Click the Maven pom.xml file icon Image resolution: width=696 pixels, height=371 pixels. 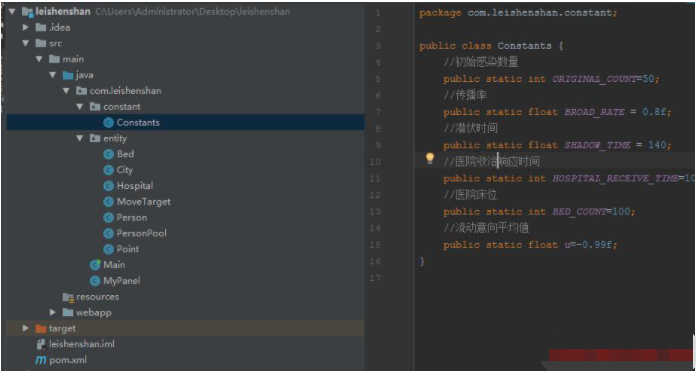41,360
